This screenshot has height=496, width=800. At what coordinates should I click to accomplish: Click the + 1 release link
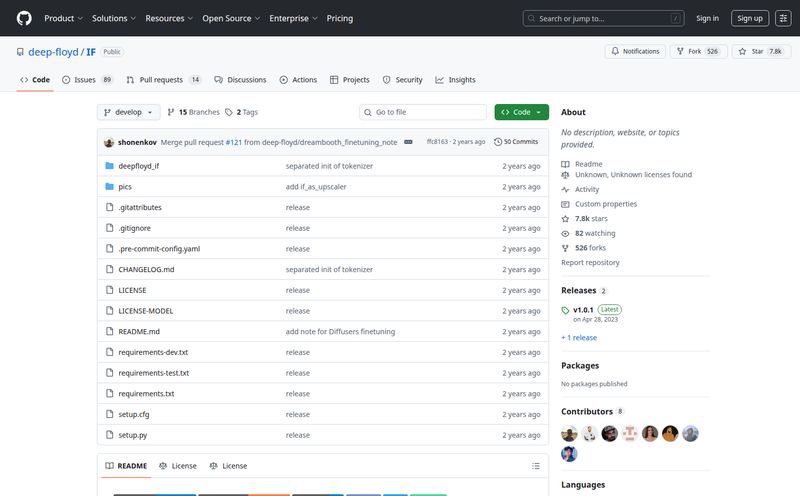coord(579,338)
